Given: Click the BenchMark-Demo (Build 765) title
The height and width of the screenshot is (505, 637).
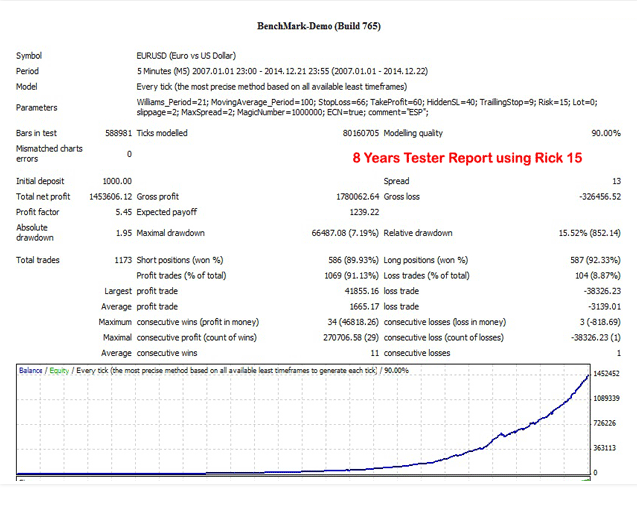Looking at the screenshot, I should click(x=319, y=26).
